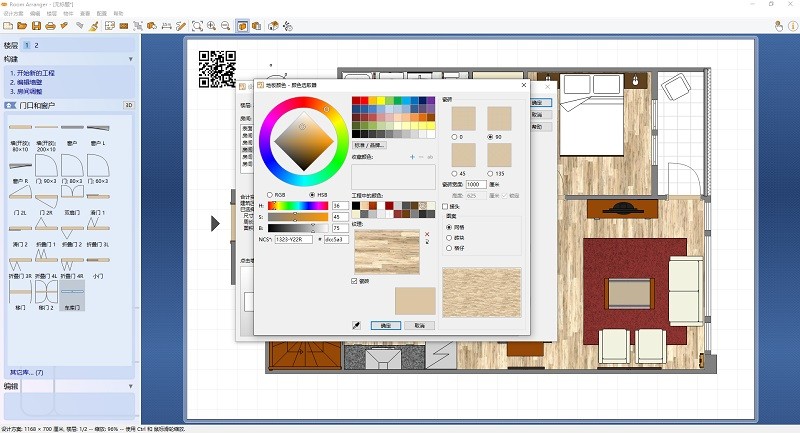Open the 楼层 menu in menu bar
Viewport: 800px width, 433px height.
click(52, 13)
